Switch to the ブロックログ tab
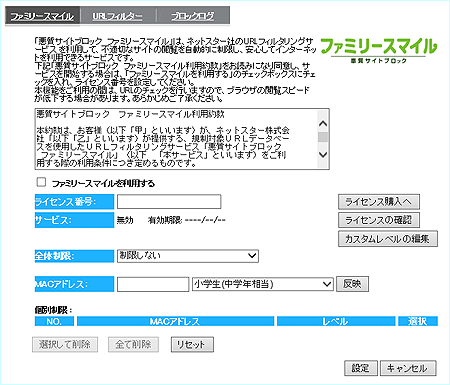450x385 pixels. (x=193, y=16)
